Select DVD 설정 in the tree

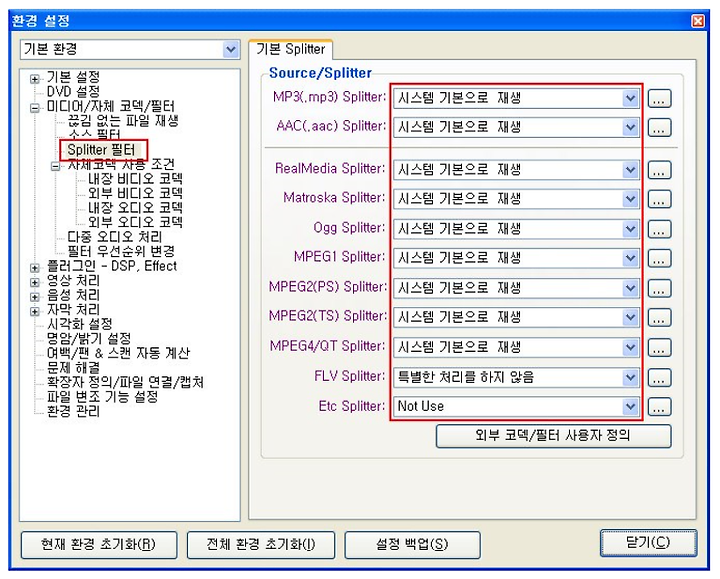click(x=73, y=91)
